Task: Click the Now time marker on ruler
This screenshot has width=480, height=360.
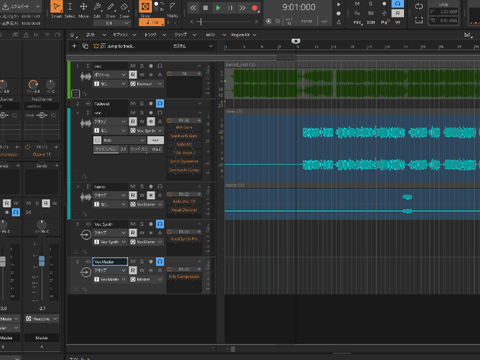Action: 296,41
